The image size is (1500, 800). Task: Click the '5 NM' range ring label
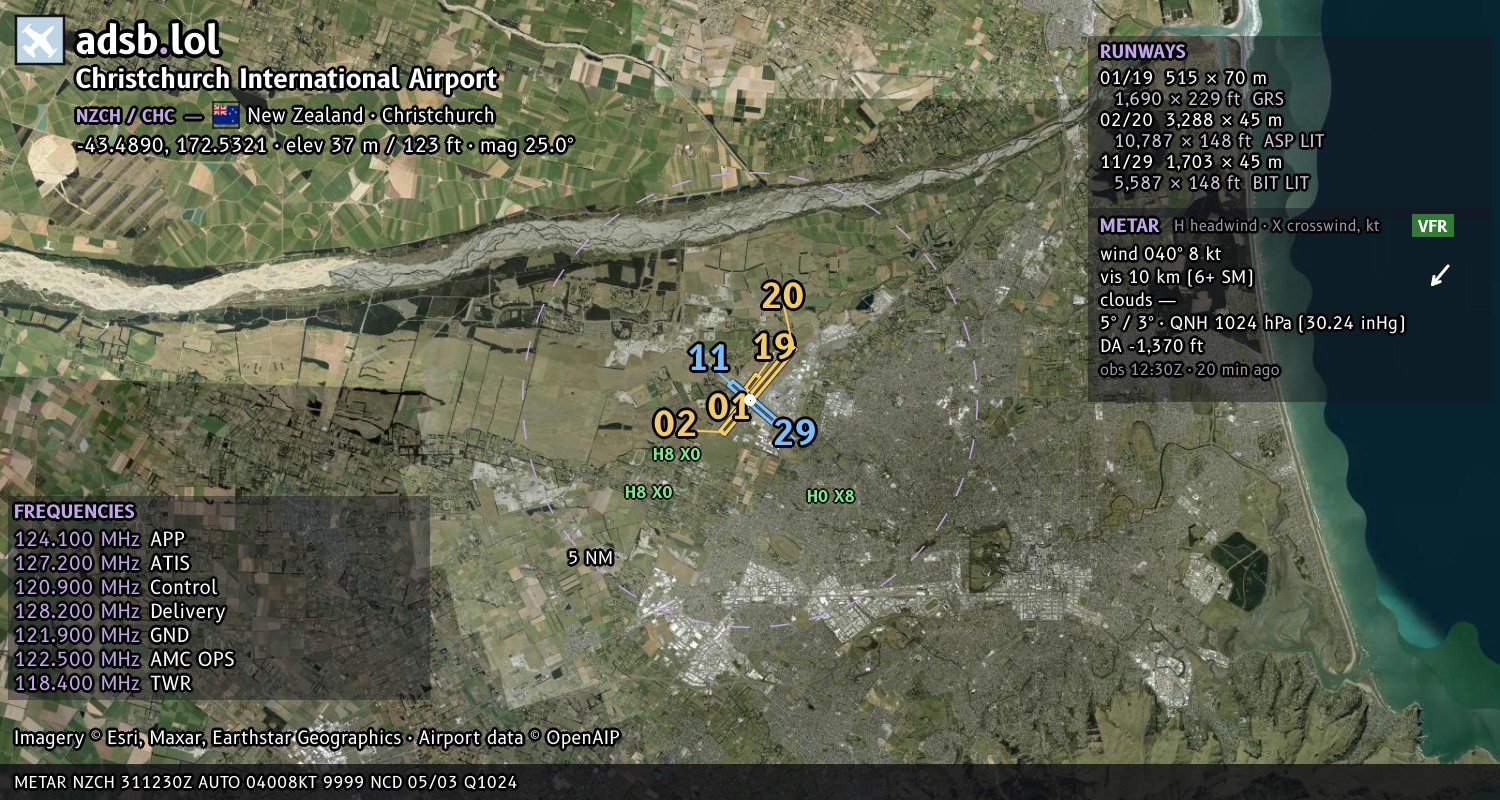[x=590, y=558]
